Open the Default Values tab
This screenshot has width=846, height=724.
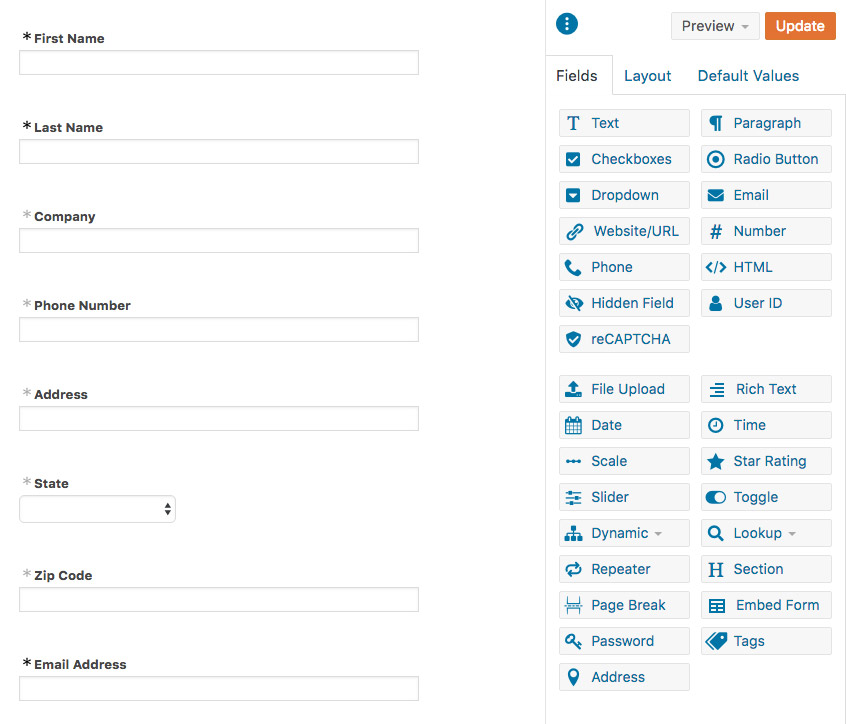tap(748, 76)
